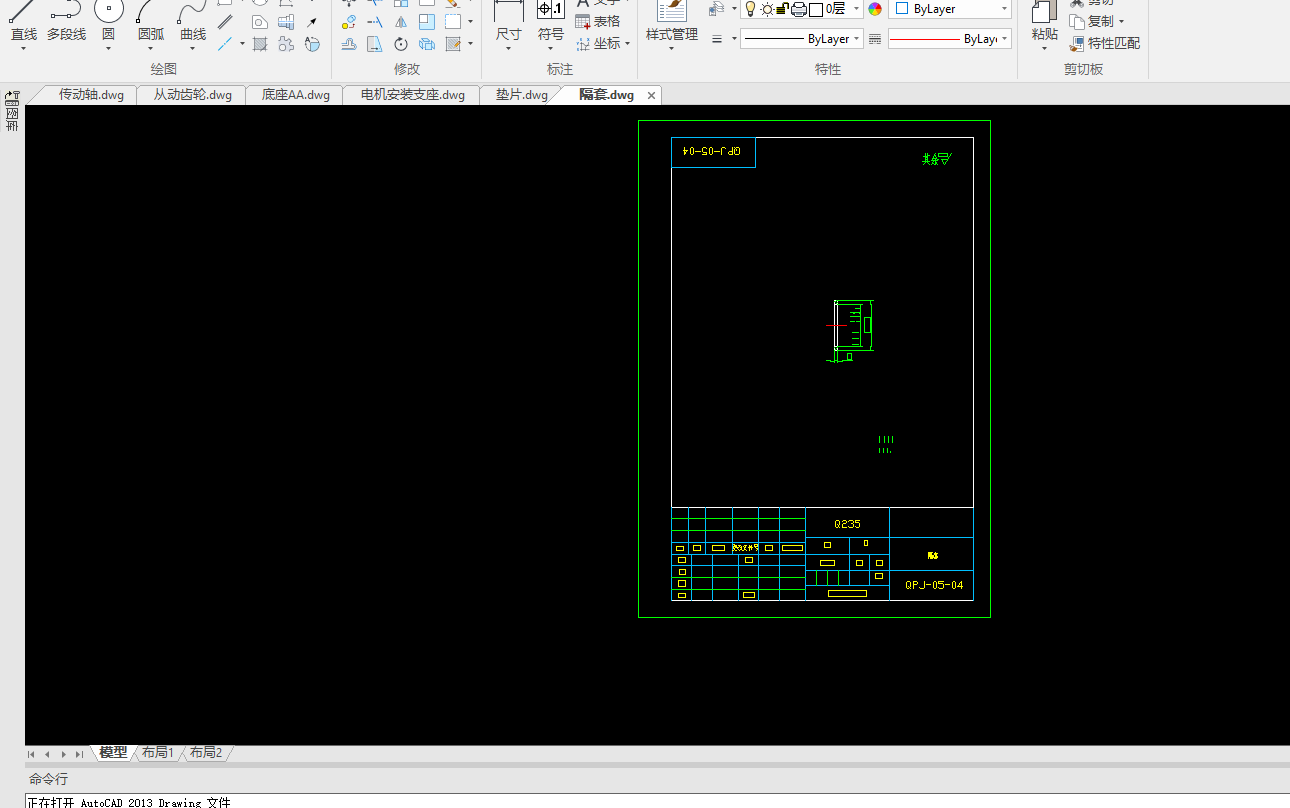Insert a 表格 table
This screenshot has width=1290, height=808.
[598, 21]
